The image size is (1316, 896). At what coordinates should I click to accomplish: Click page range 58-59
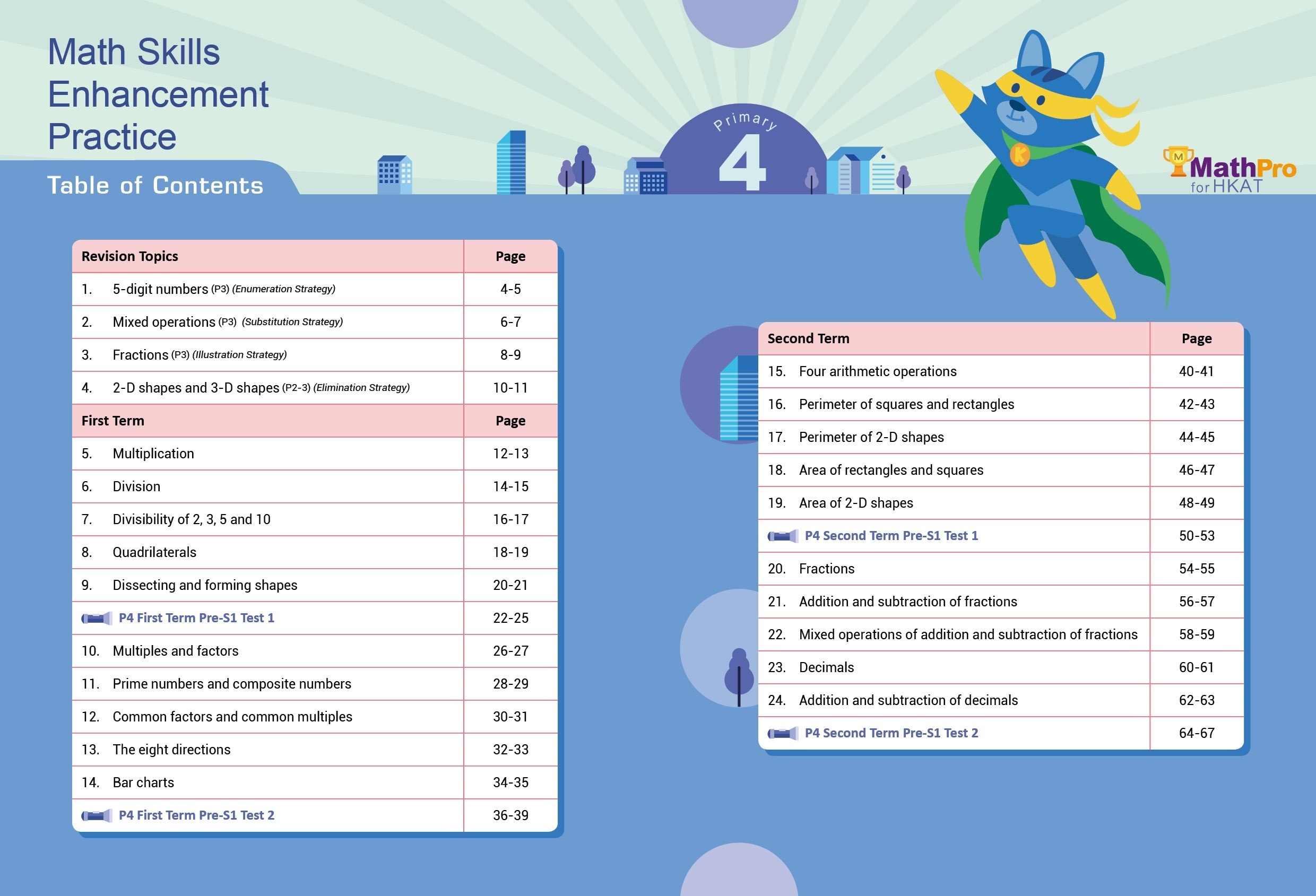[1197, 634]
